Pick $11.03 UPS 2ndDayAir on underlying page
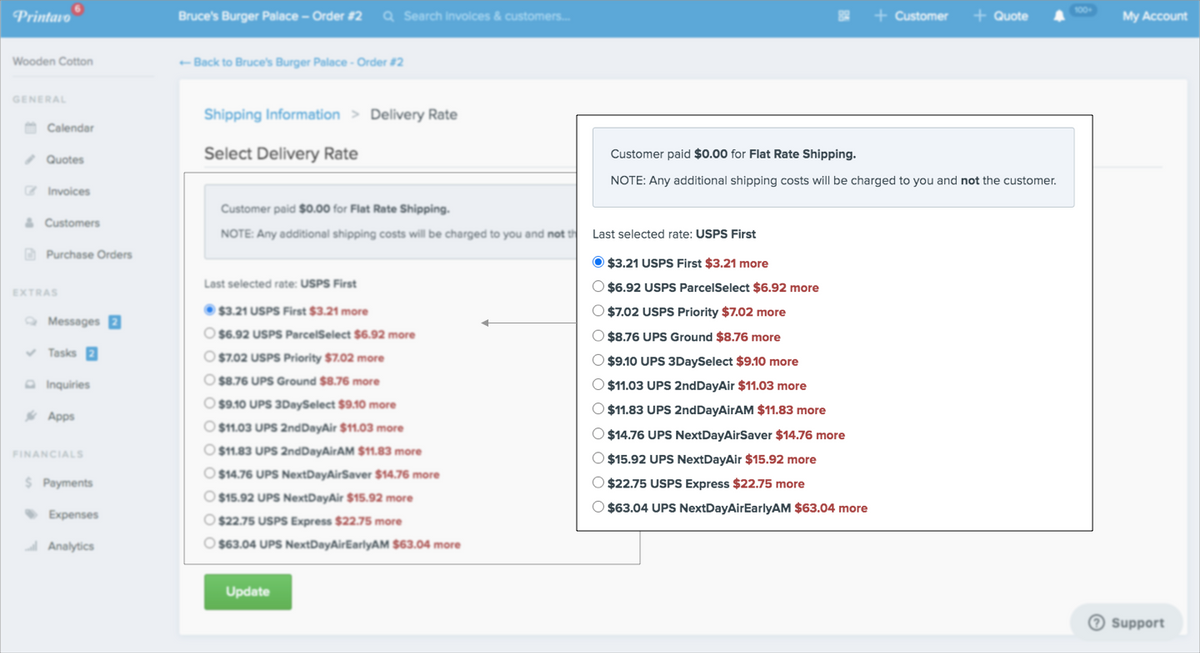The width and height of the screenshot is (1200, 653). (x=209, y=427)
